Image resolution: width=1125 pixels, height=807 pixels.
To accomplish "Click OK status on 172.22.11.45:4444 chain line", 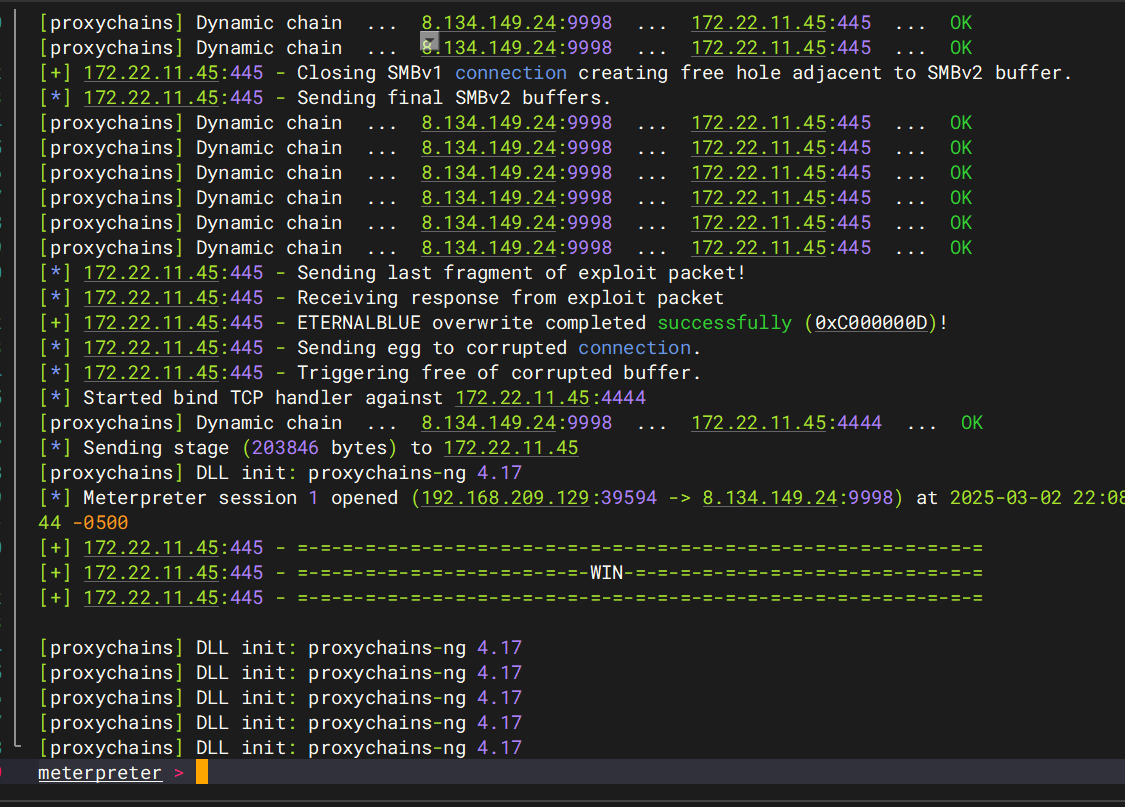I will click(x=972, y=423).
